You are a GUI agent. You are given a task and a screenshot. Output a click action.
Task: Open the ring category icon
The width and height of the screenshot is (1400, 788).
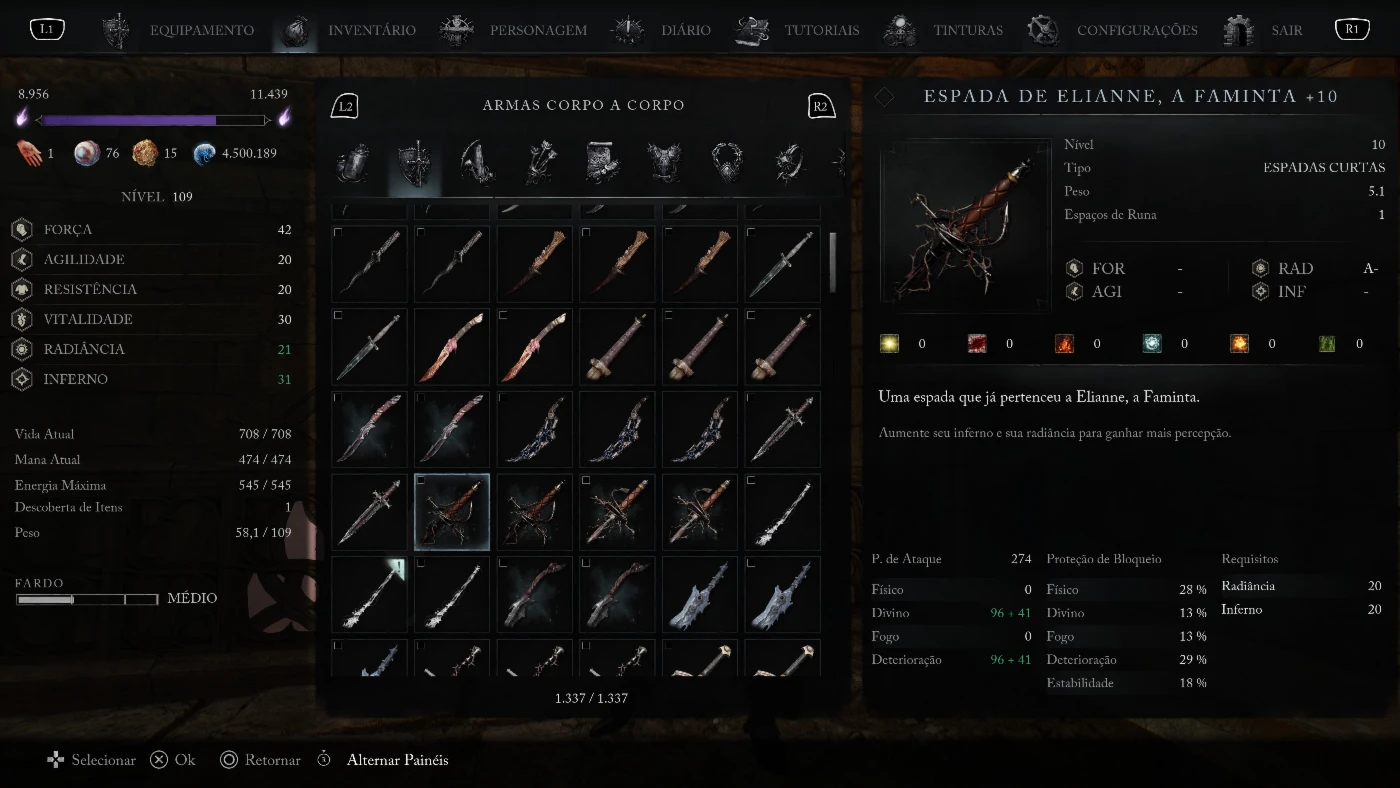tap(790, 162)
